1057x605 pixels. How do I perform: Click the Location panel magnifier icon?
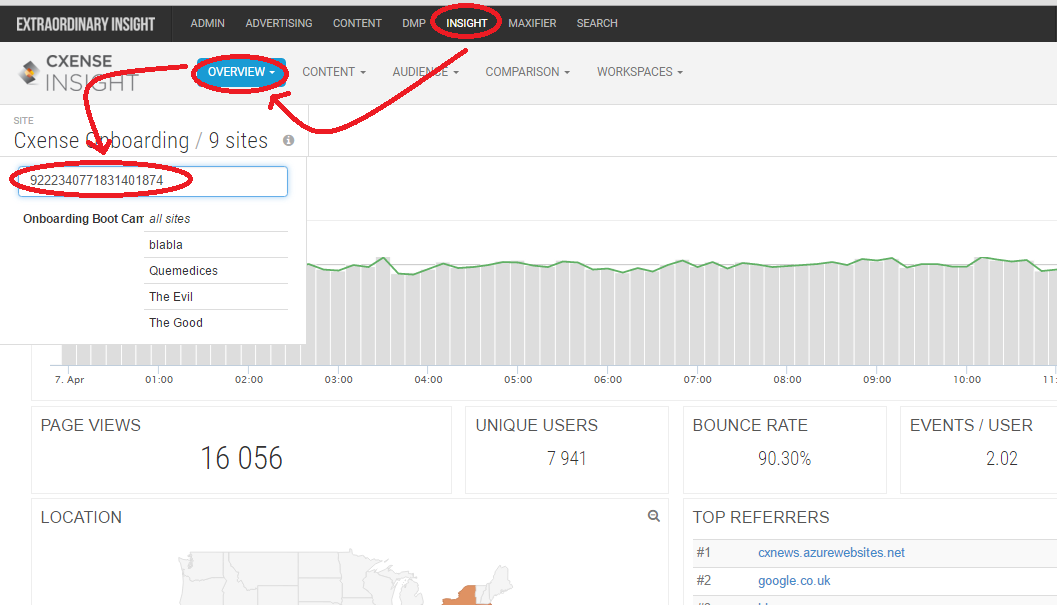pyautogui.click(x=653, y=516)
